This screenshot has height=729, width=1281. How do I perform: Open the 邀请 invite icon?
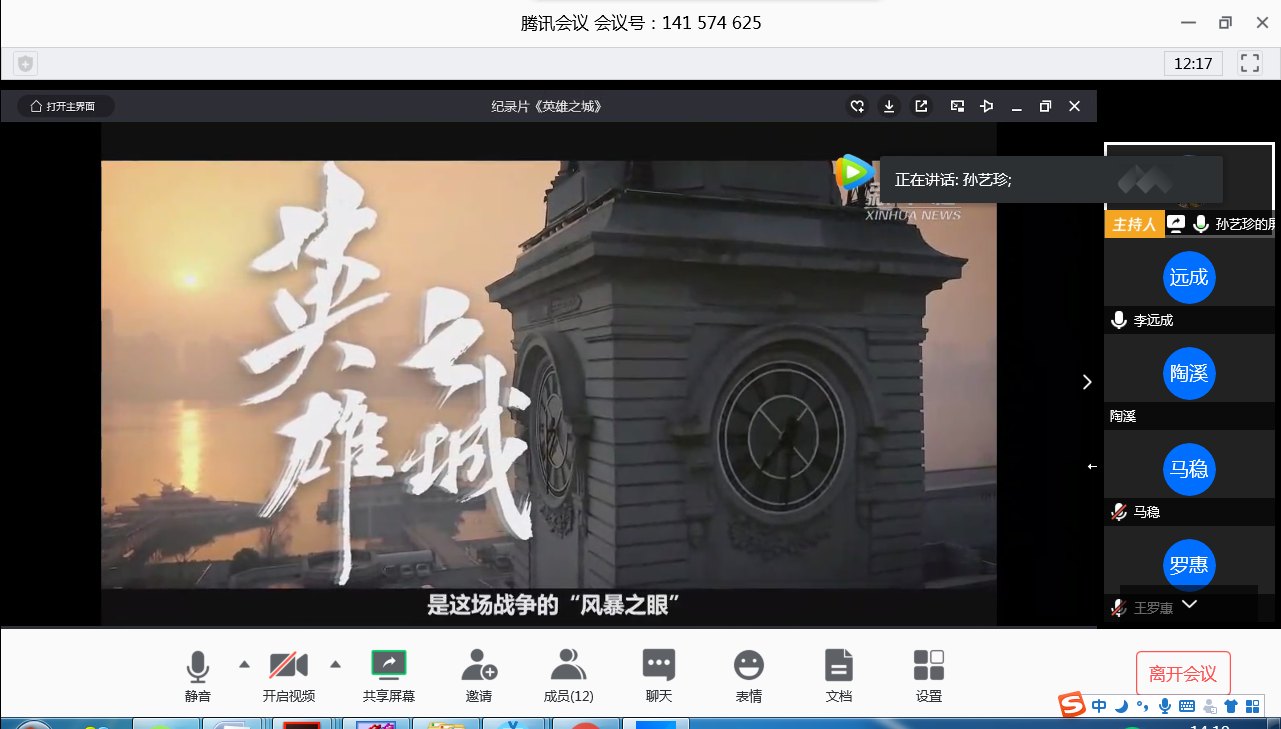click(x=478, y=674)
